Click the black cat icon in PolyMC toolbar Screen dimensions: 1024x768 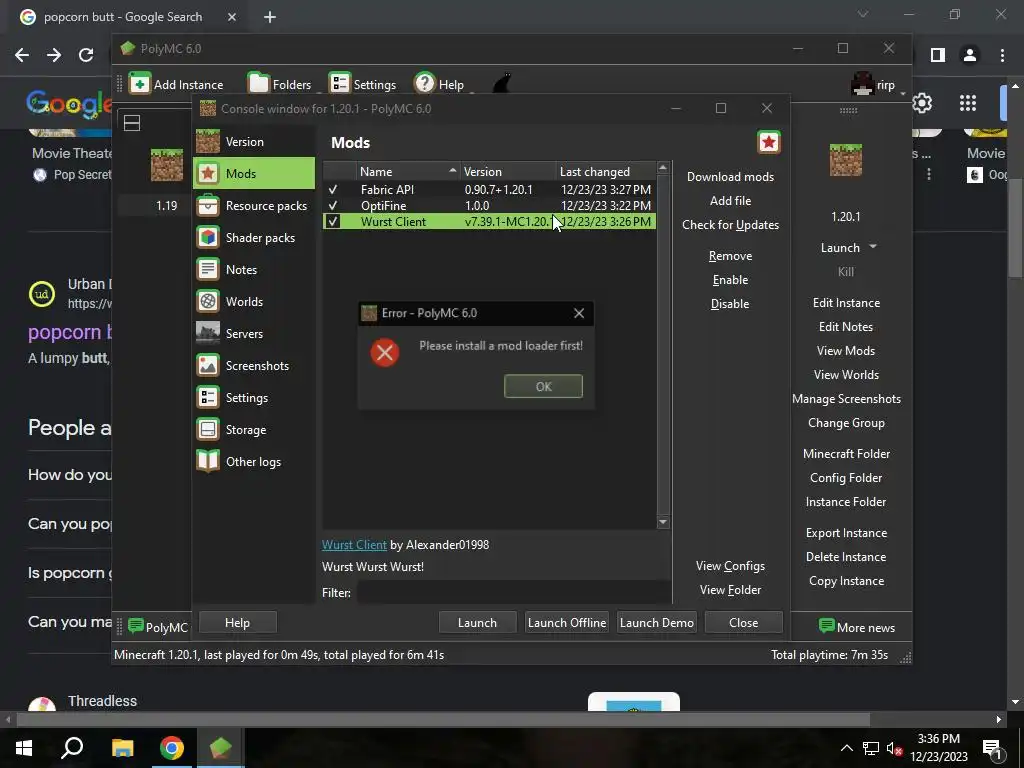coord(502,84)
